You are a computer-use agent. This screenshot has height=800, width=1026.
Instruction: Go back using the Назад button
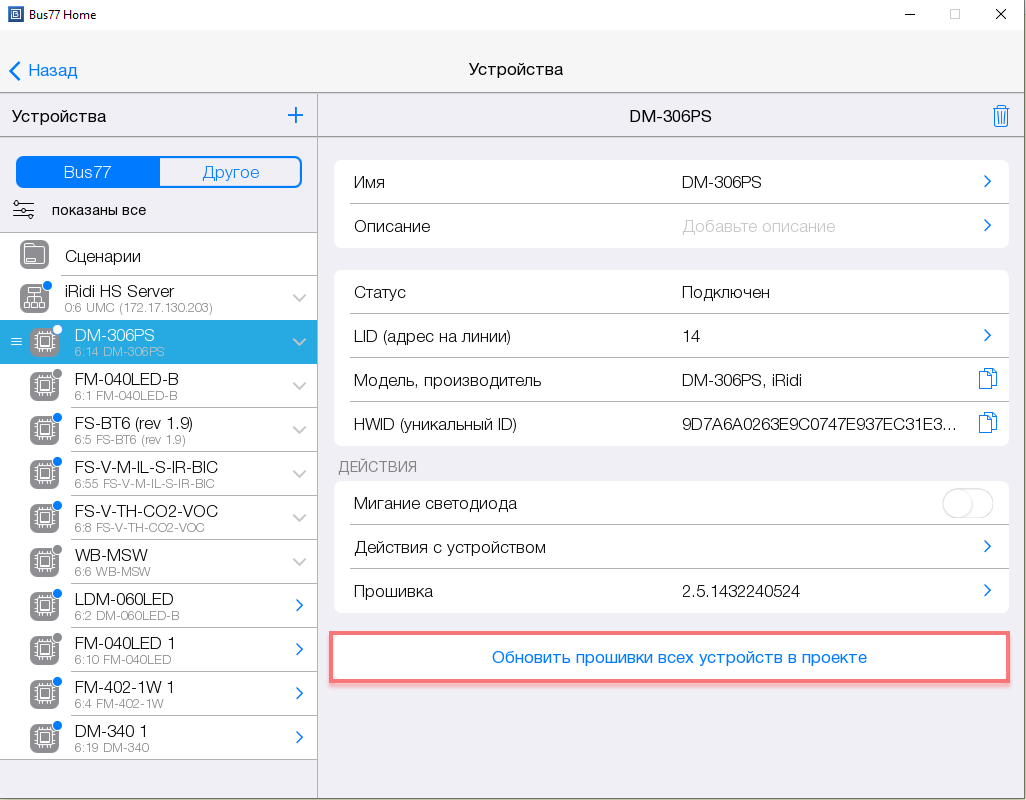pyautogui.click(x=44, y=70)
